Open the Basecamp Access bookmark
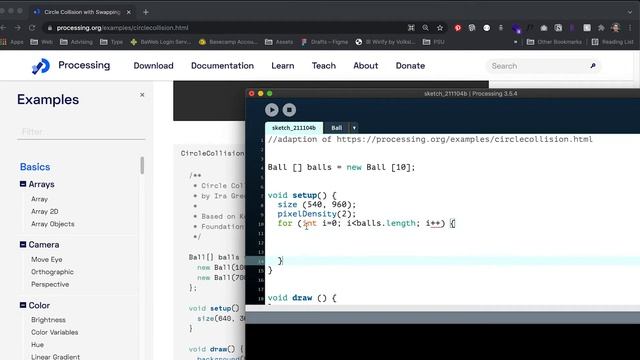640x360 pixels. click(228, 42)
